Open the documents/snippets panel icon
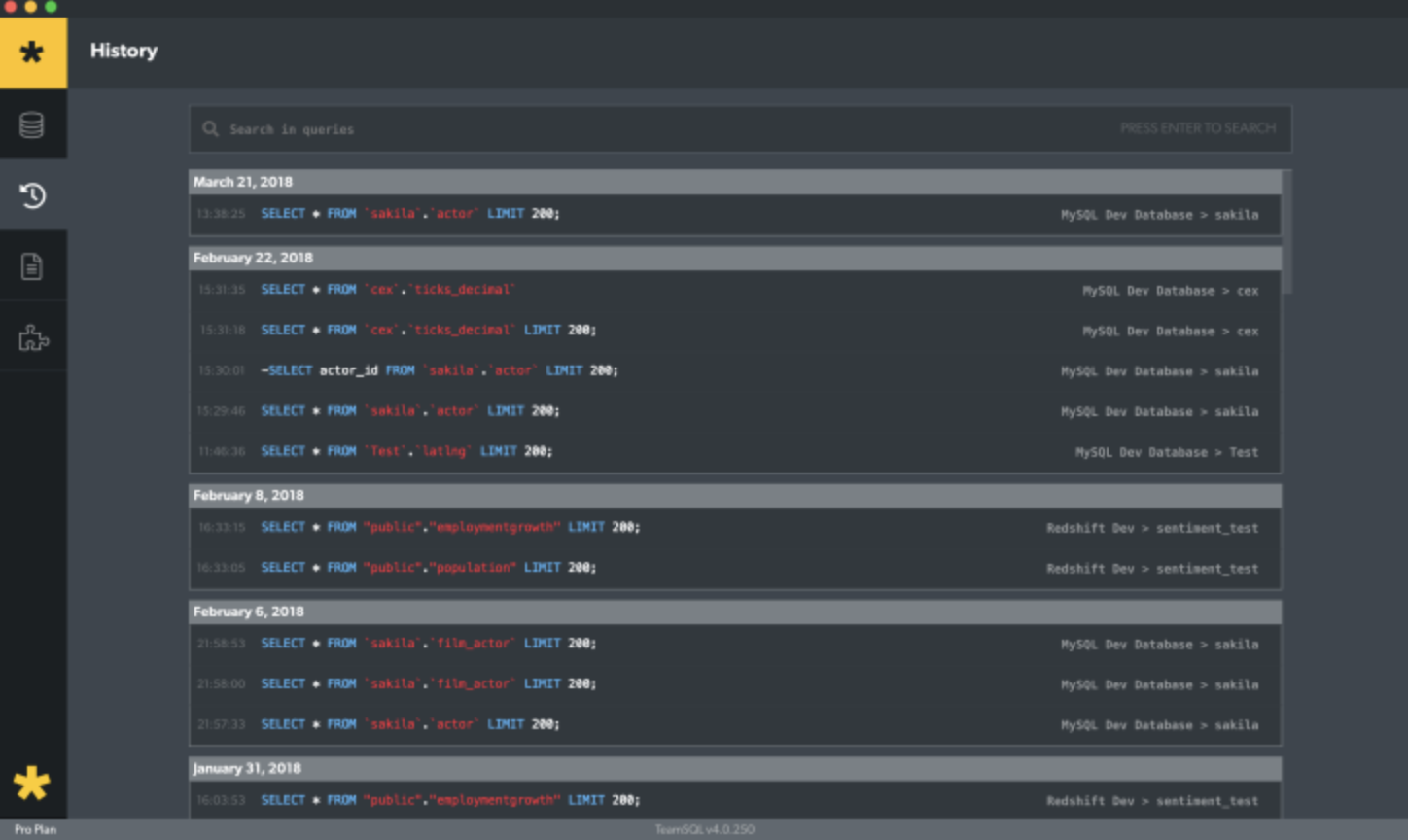The width and height of the screenshot is (1408, 840). (x=33, y=264)
